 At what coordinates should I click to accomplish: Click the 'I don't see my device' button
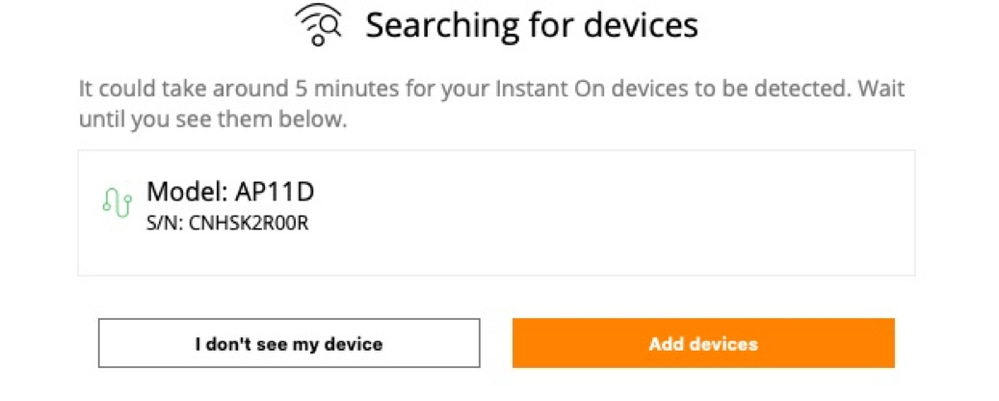point(289,344)
